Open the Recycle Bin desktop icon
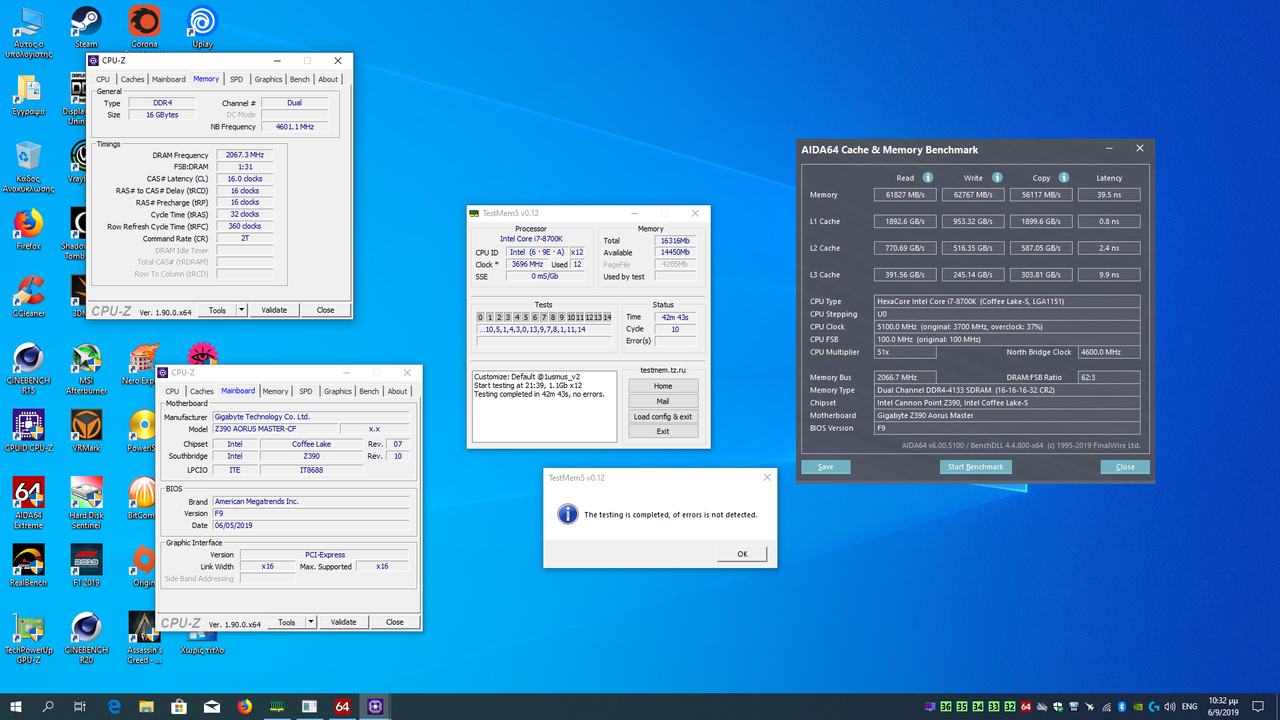Image resolution: width=1280 pixels, height=720 pixels. pos(28,165)
